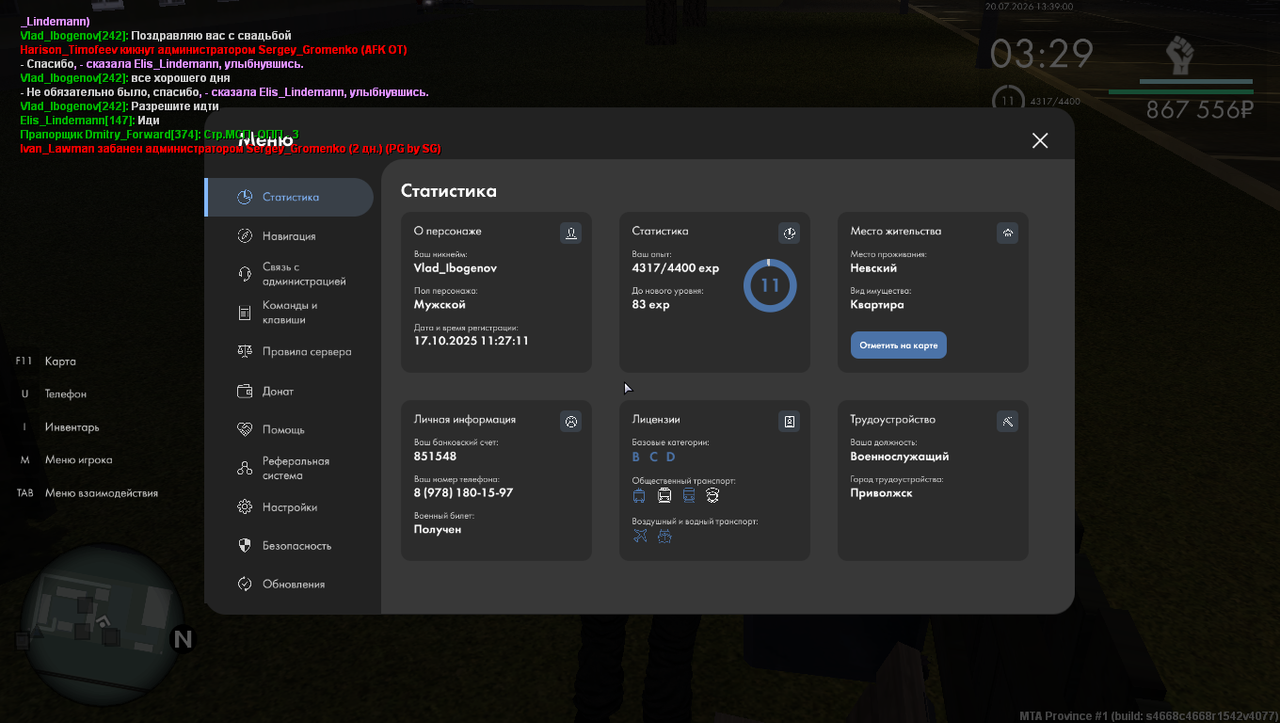1280x723 pixels.
Task: Click the fourth public transport license icon
Action: coord(712,495)
